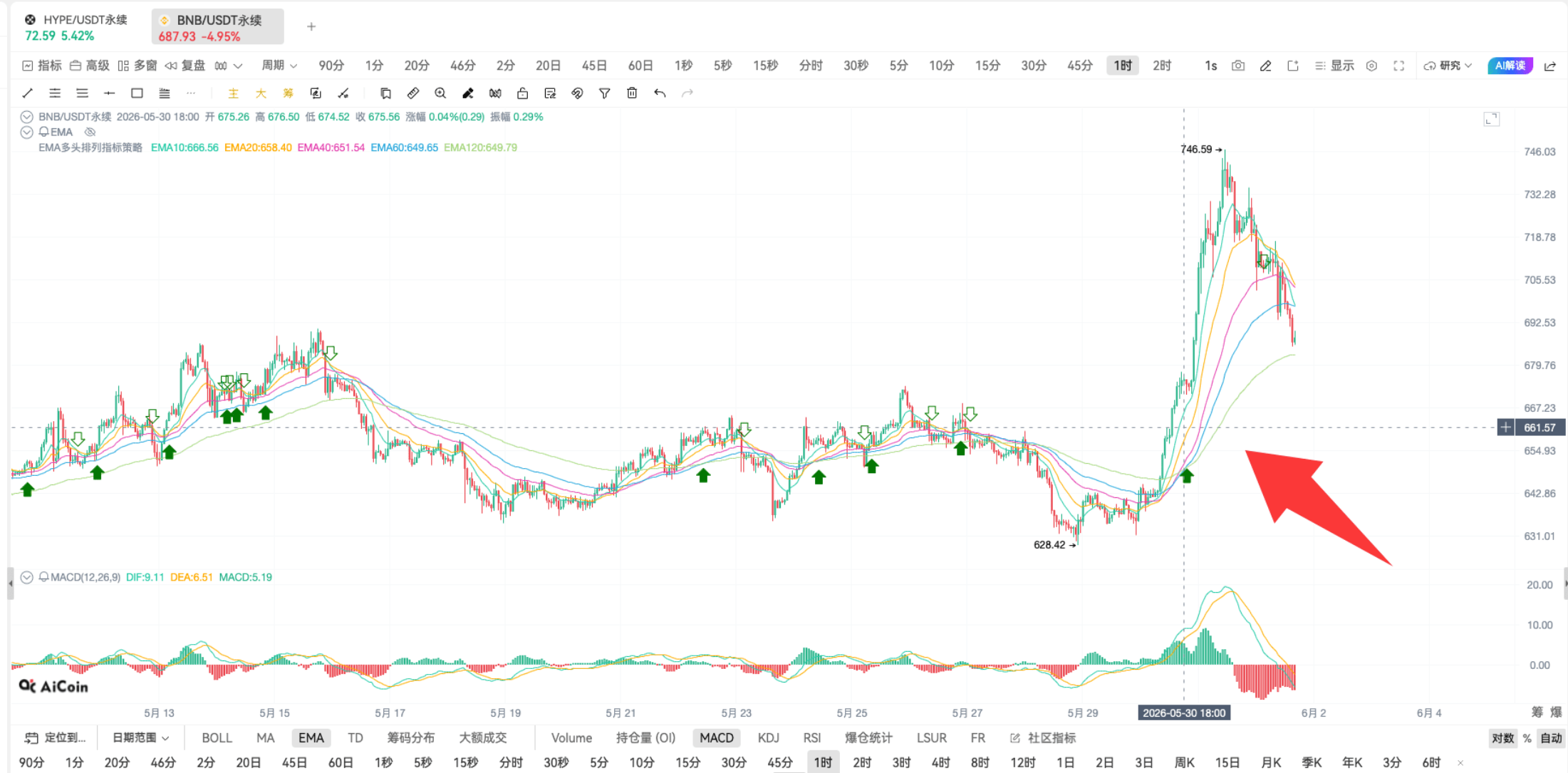Open 社区指标 community indicators
1568x773 pixels.
[1043, 737]
